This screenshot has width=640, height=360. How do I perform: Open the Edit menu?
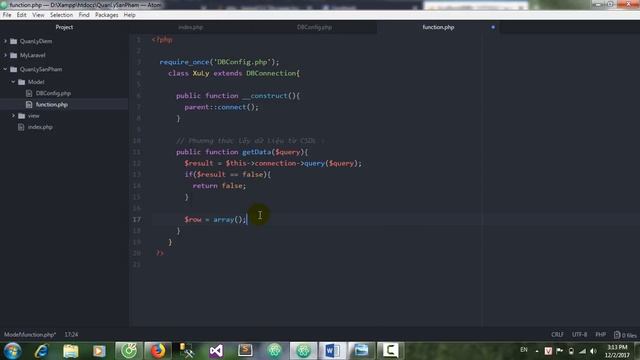coord(22,15)
